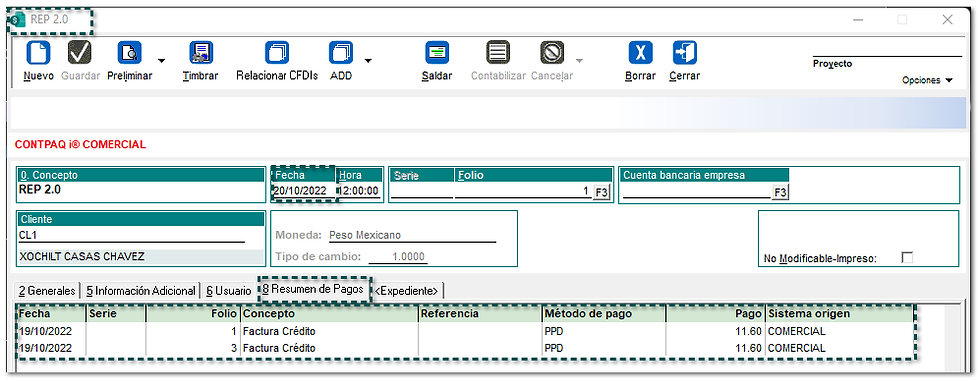Viewport: 980px width, 381px height.
Task: Open the Expediente tab
Action: click(406, 291)
